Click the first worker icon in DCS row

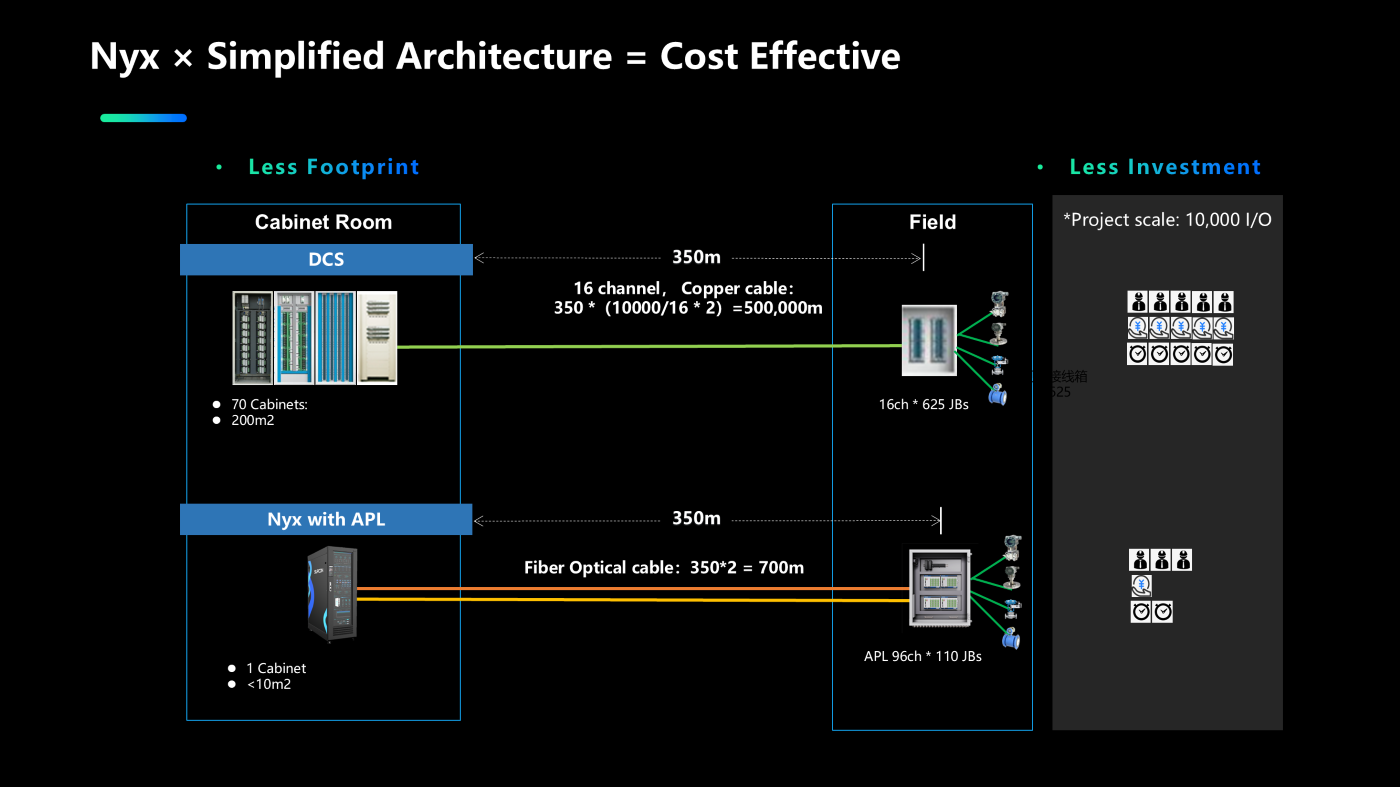(x=1138, y=301)
